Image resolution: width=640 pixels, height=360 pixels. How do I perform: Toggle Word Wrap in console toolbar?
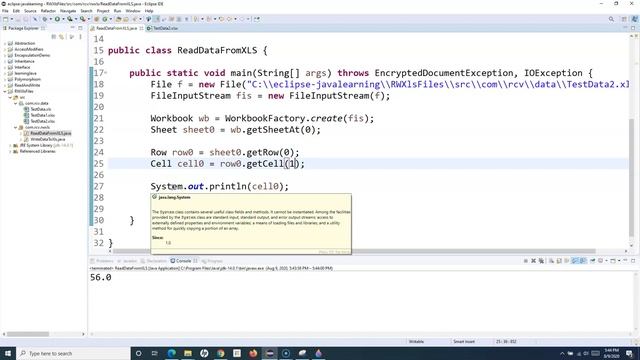tap(567, 261)
